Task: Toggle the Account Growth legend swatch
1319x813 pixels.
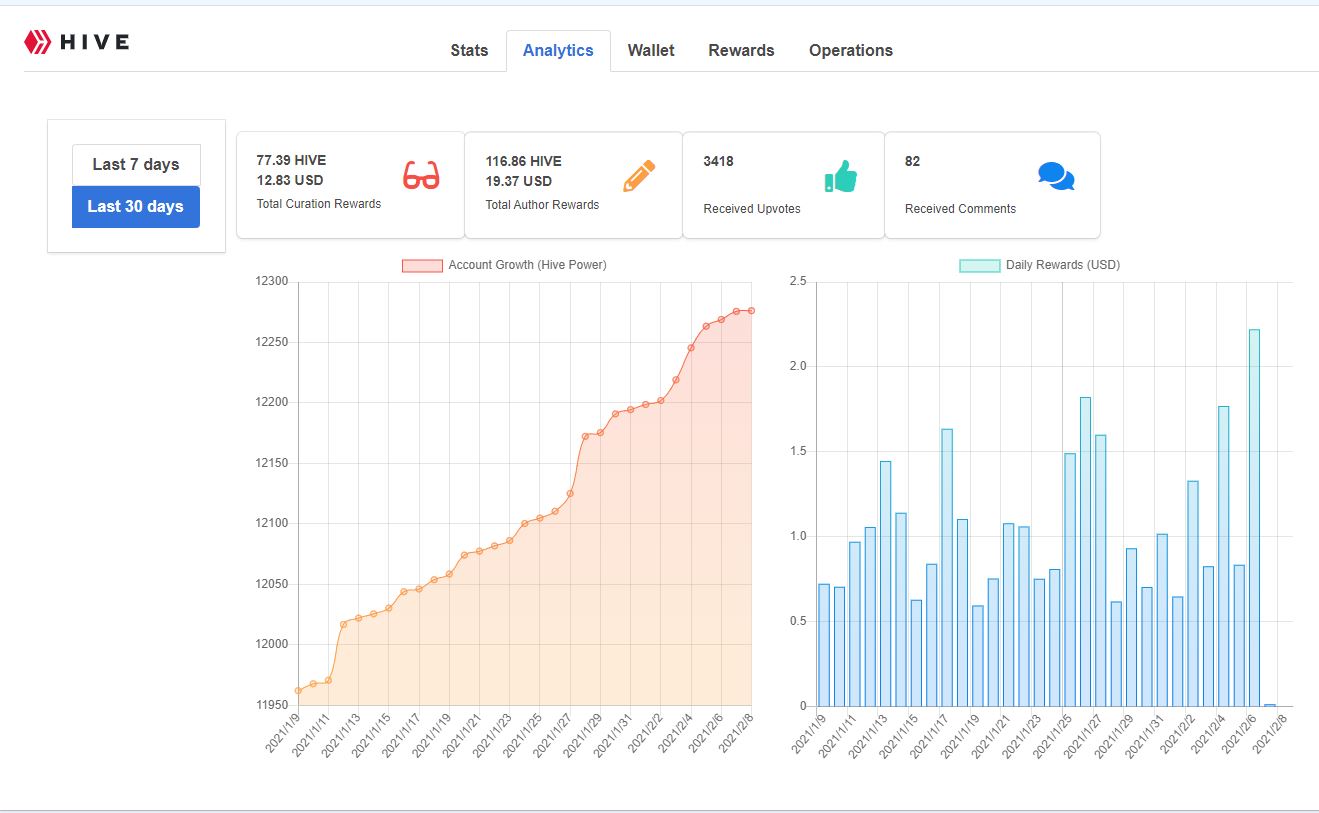Action: (422, 265)
